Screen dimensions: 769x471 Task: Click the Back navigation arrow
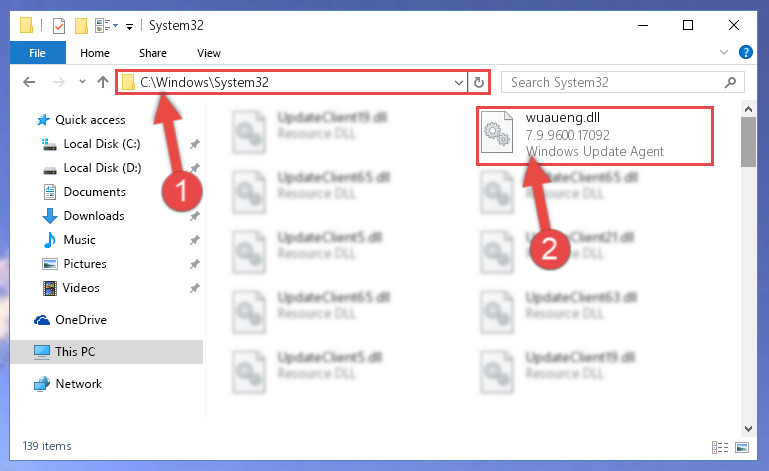click(x=29, y=82)
